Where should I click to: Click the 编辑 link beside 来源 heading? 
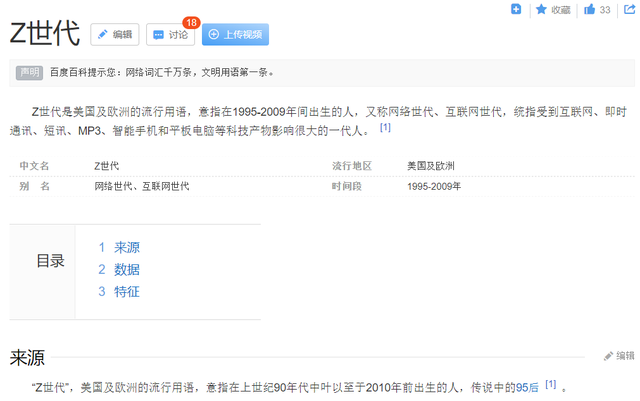(x=620, y=356)
